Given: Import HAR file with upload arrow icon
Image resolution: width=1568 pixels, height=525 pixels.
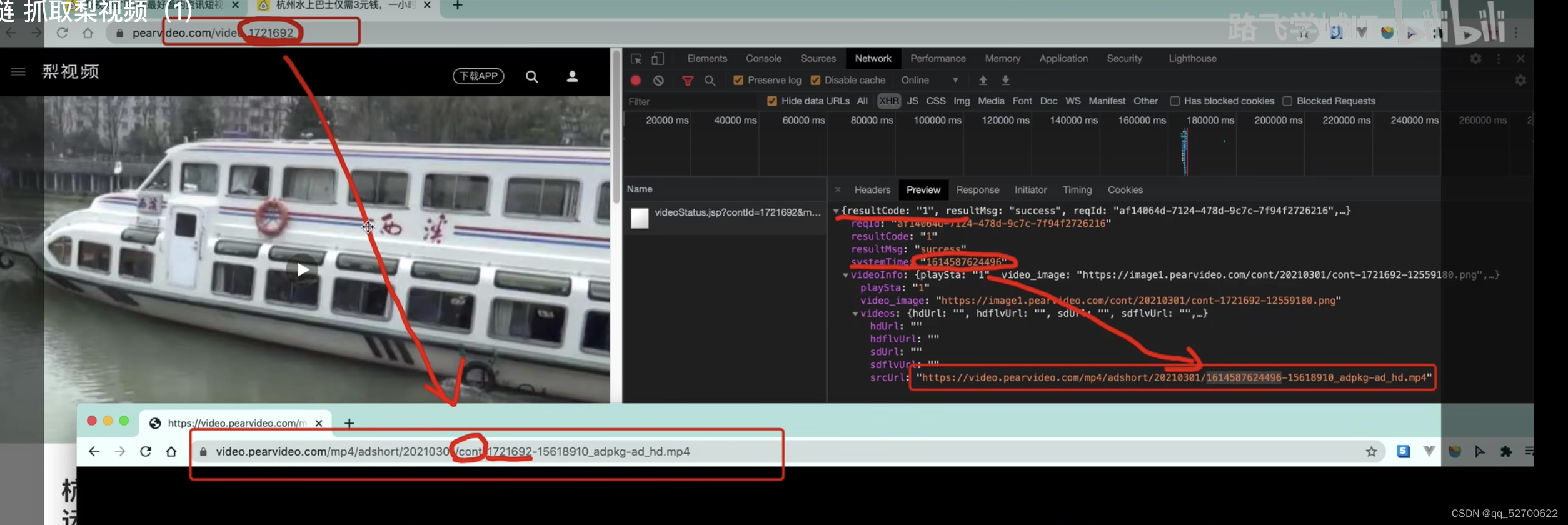Looking at the screenshot, I should coord(983,80).
